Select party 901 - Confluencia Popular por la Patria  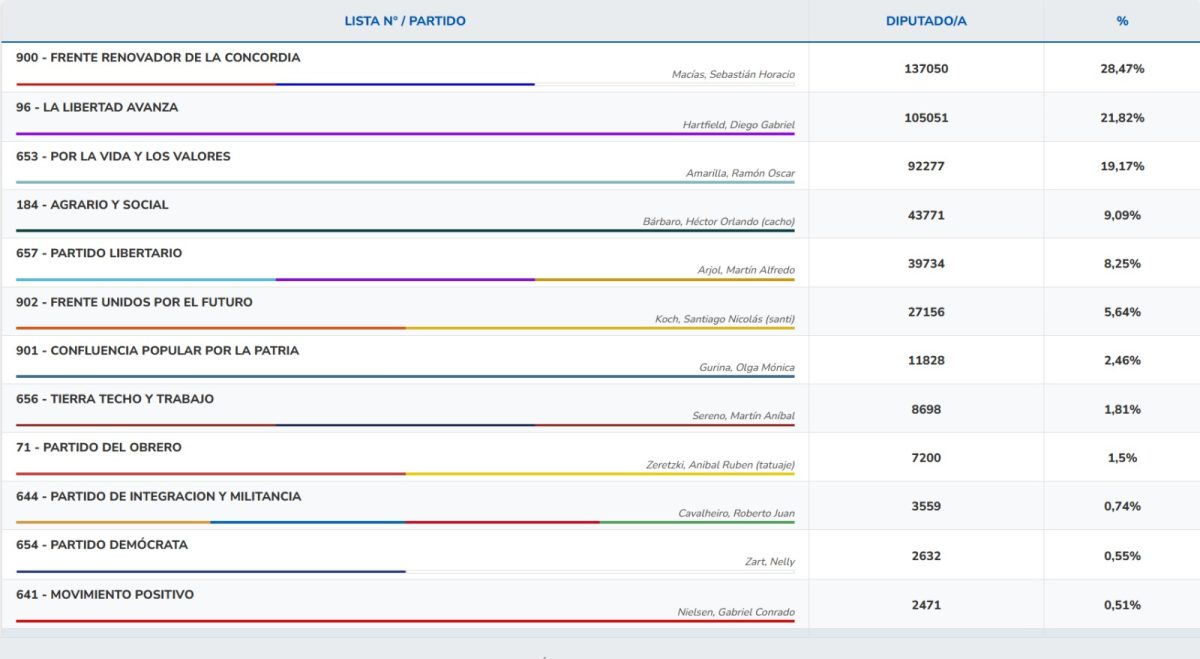[157, 350]
